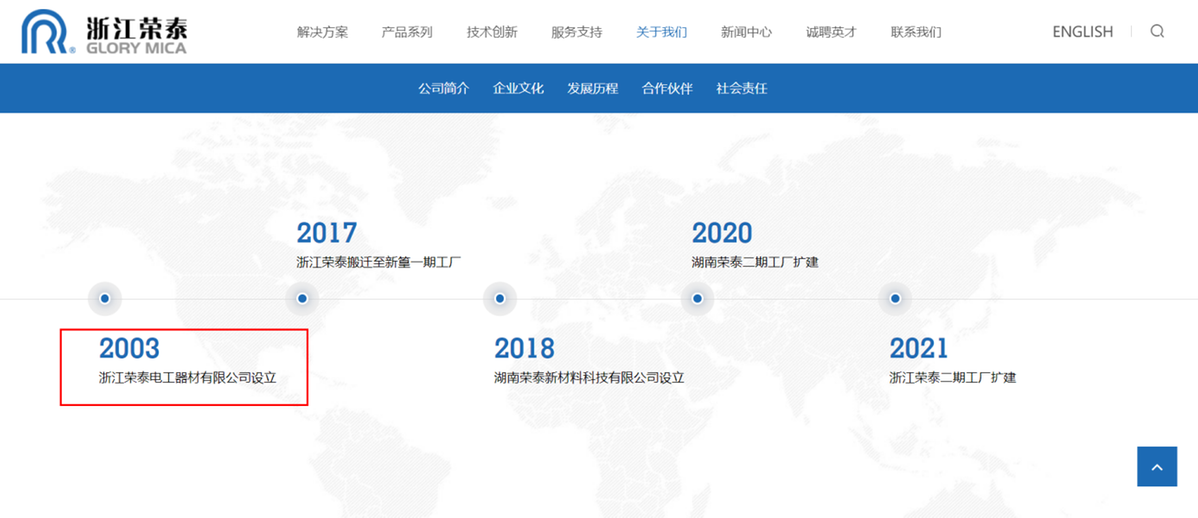Click text 浙江荣泰二期工厂扩建
The image size is (1198, 518).
pyautogui.click(x=953, y=377)
